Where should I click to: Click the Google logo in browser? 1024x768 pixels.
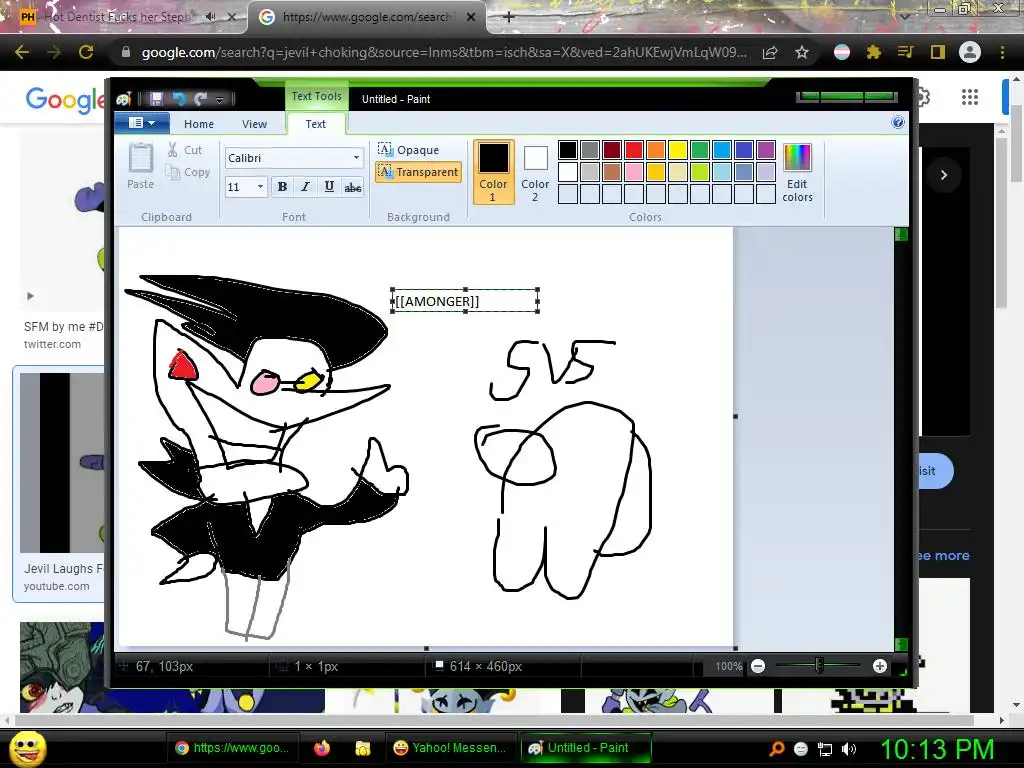coord(65,100)
